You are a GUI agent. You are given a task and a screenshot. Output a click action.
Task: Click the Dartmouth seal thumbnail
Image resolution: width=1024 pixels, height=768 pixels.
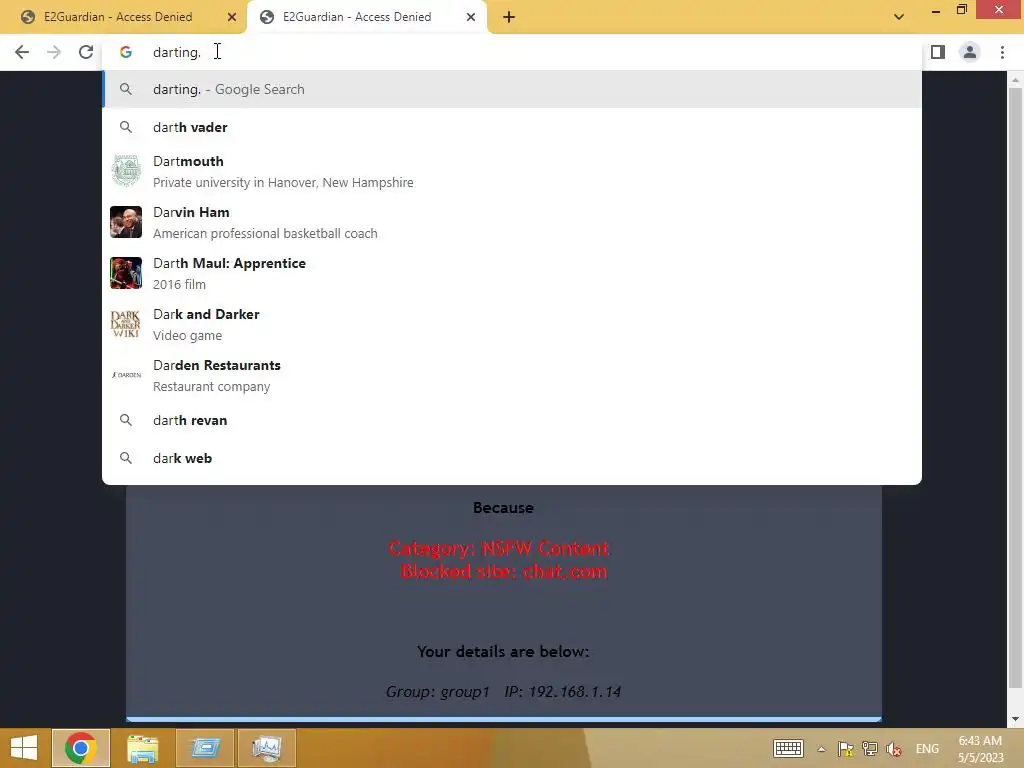click(x=126, y=171)
